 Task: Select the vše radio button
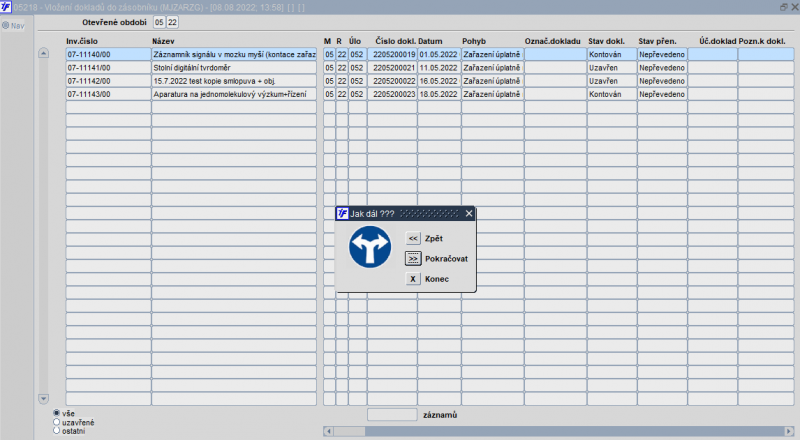pyautogui.click(x=57, y=413)
